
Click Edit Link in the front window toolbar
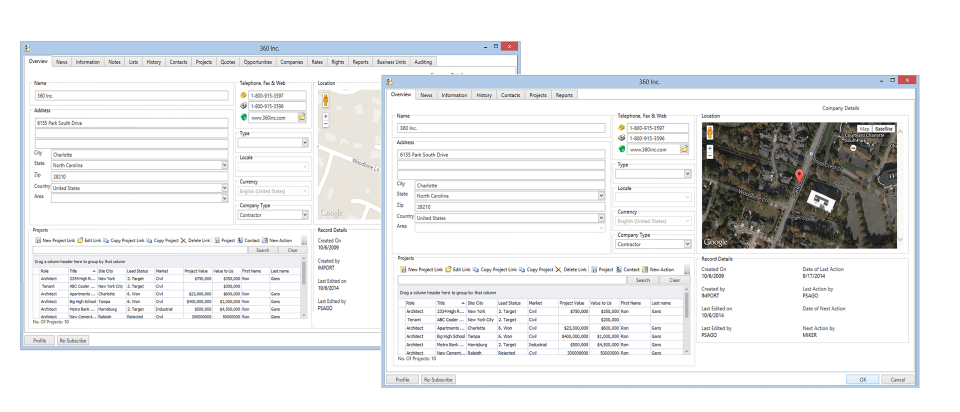(x=460, y=269)
